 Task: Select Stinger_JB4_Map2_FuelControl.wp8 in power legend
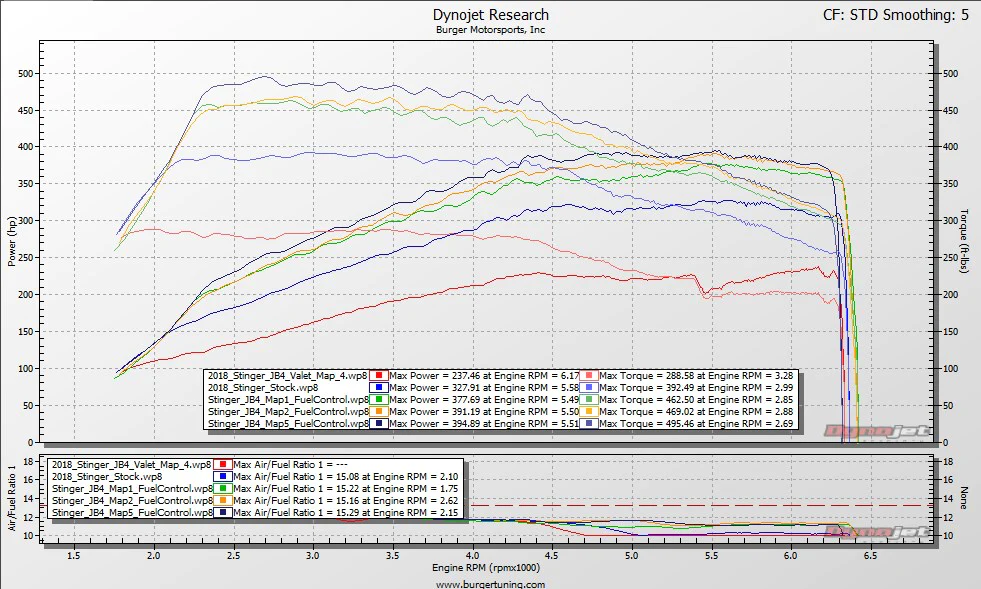[x=288, y=411]
